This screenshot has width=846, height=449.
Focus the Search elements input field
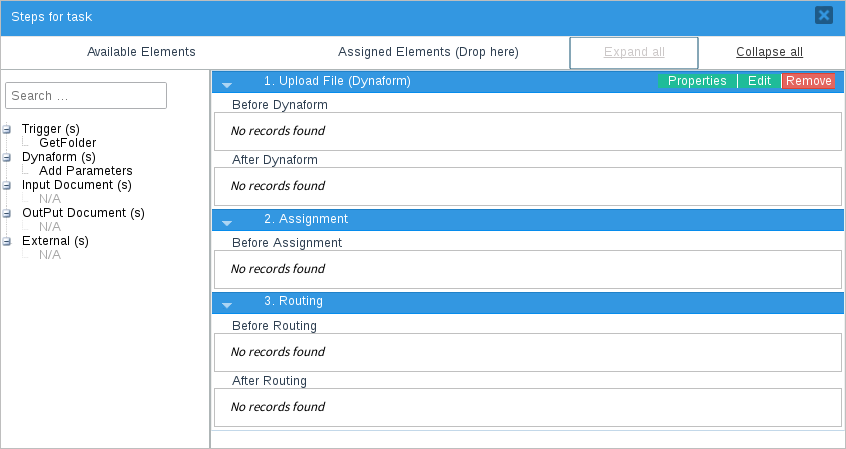pyautogui.click(x=86, y=96)
